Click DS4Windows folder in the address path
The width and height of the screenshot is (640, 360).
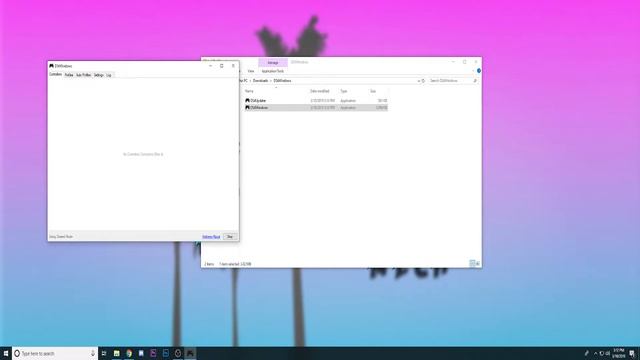282,81
